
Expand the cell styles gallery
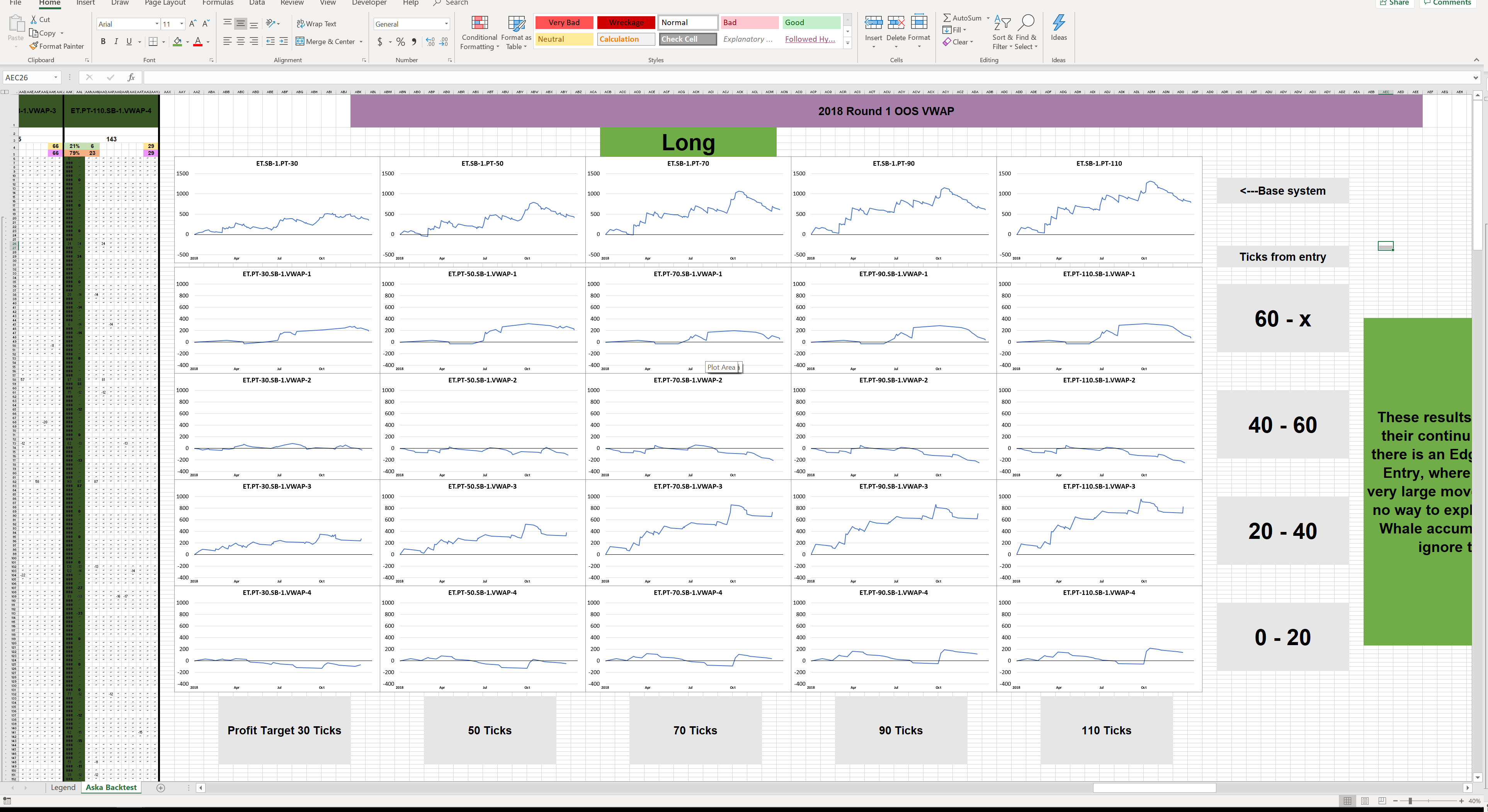[848, 43]
